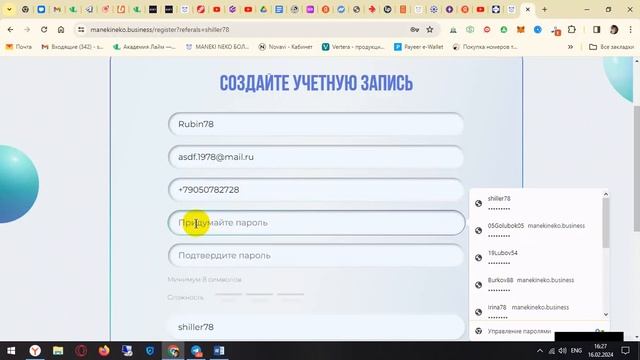Open the MetaMask fox extension
This screenshot has height=360, width=640.
521,29
